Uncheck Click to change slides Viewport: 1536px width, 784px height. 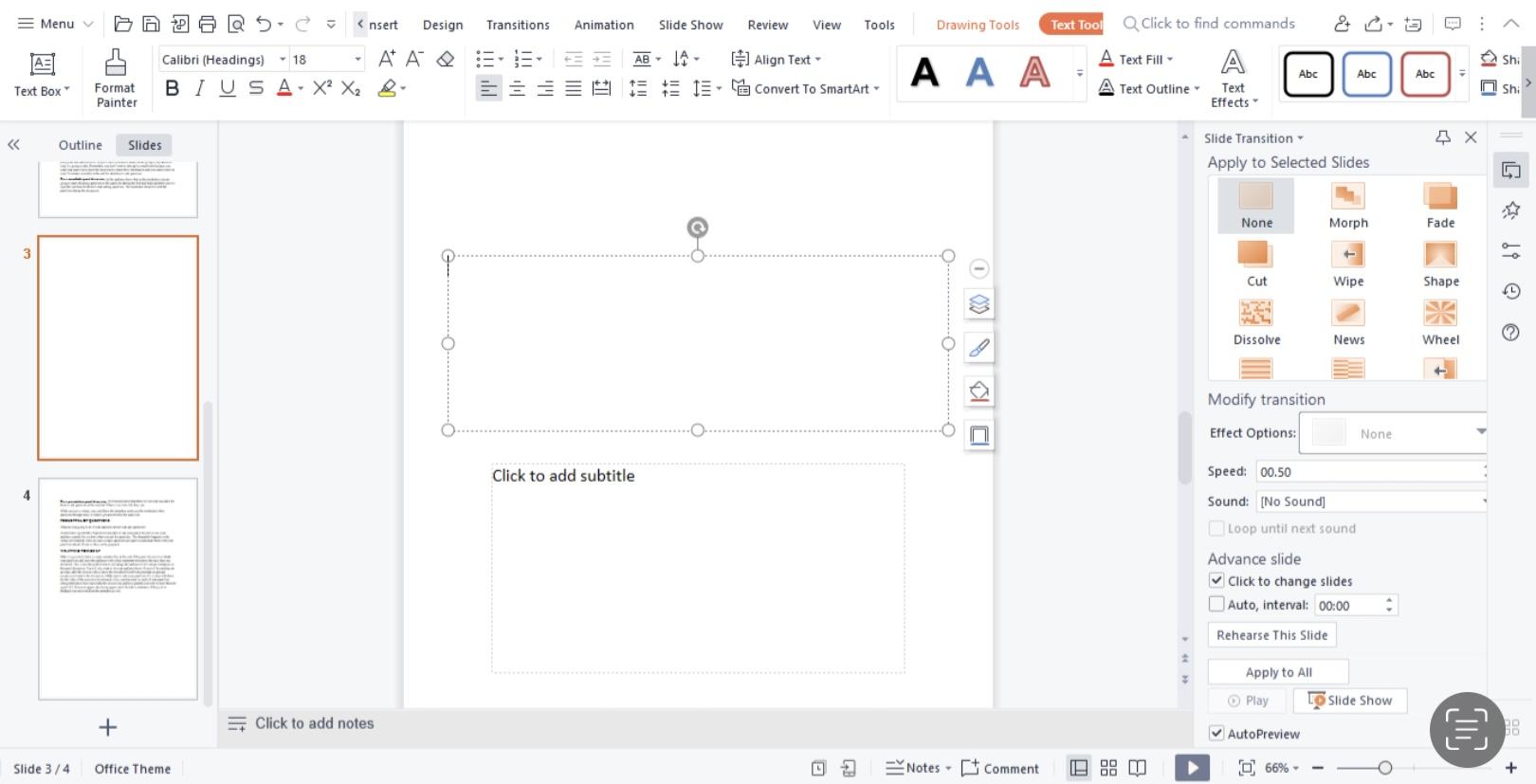click(x=1216, y=580)
